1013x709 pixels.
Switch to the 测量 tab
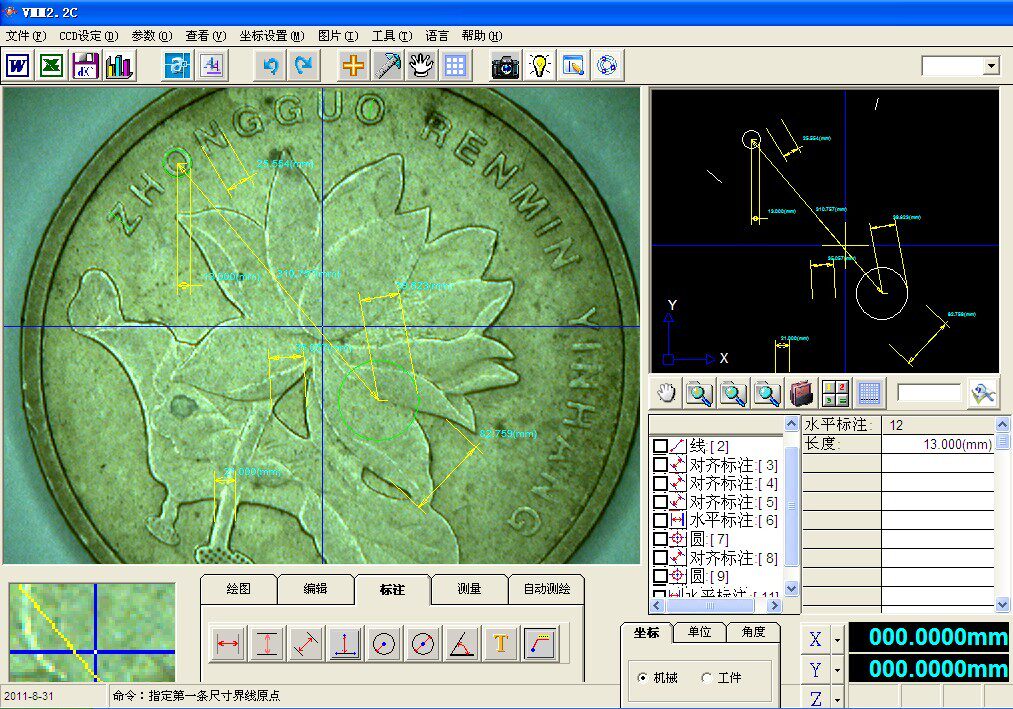[469, 589]
